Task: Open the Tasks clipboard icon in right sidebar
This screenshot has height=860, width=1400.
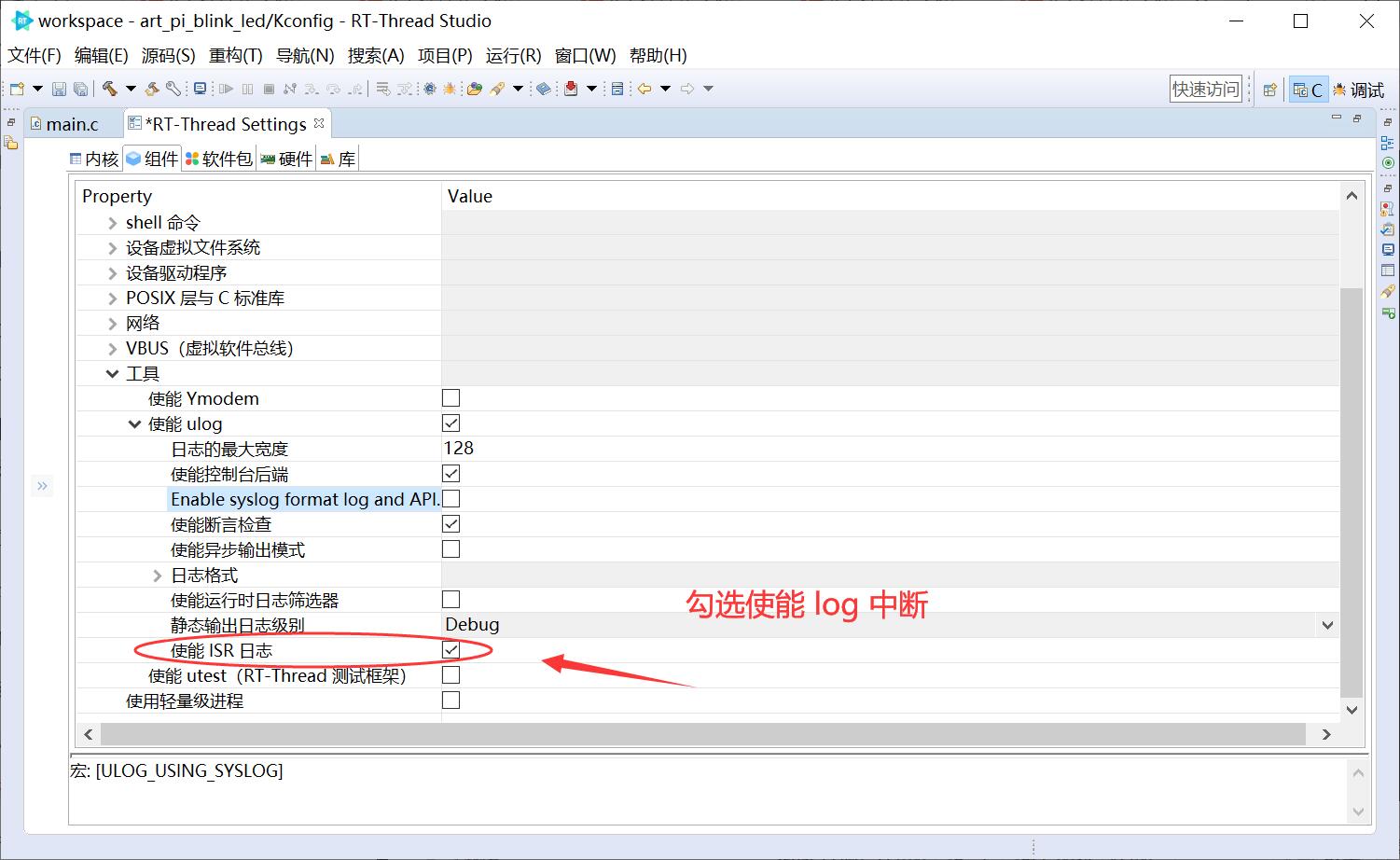Action: click(1387, 229)
